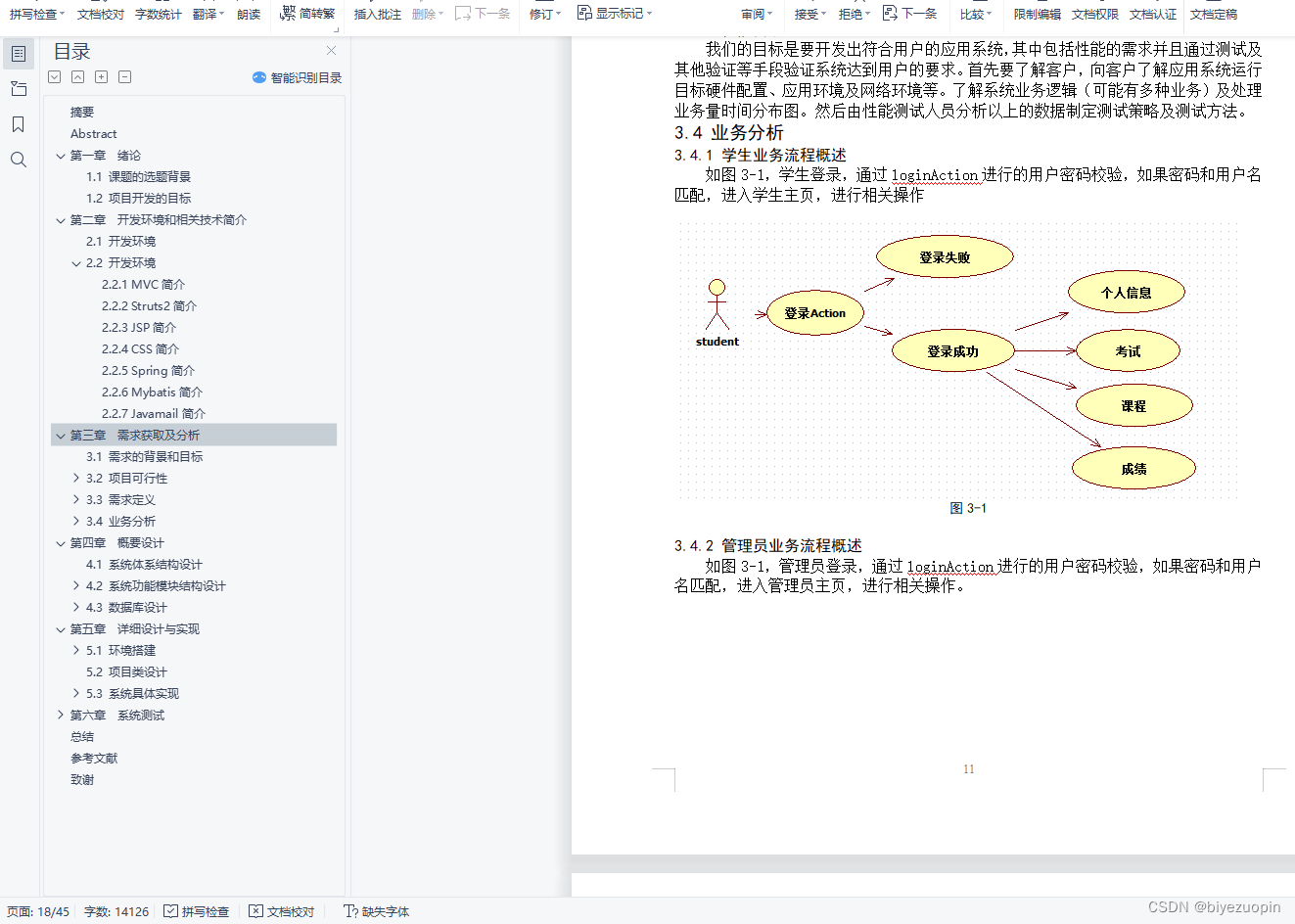Click 限制编辑 in the ribbon
This screenshot has width=1295, height=924.
[x=1038, y=14]
